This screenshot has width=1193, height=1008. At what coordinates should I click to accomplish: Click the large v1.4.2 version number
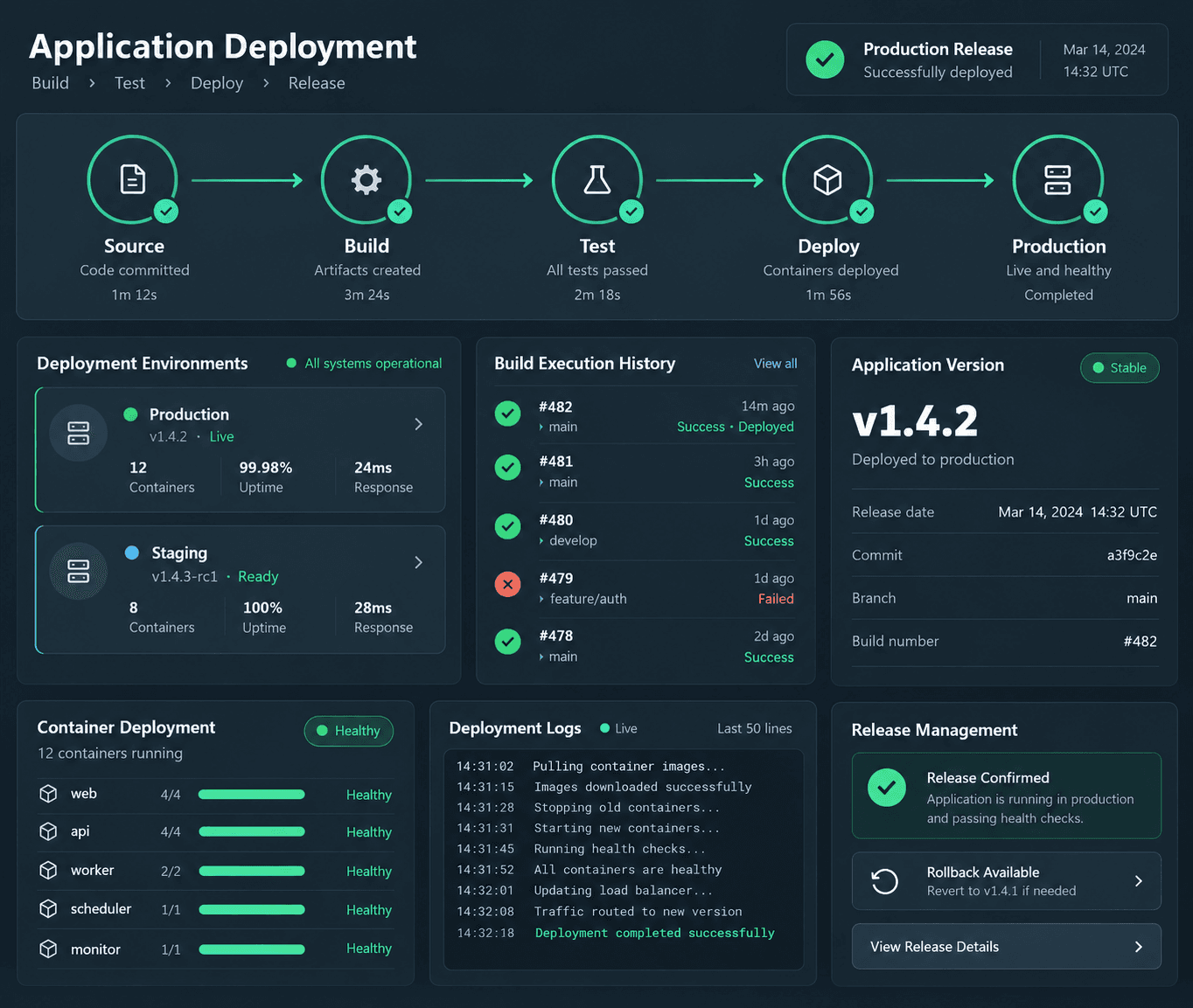point(915,421)
